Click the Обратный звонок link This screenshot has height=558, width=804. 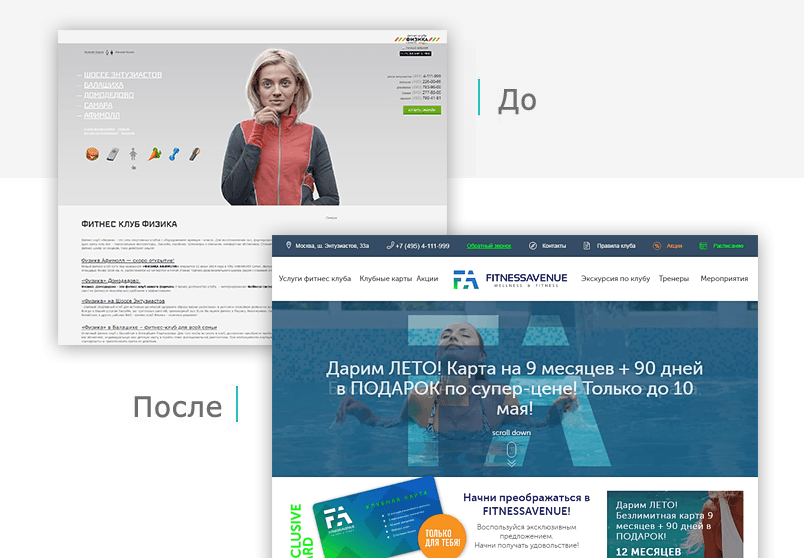pos(489,246)
